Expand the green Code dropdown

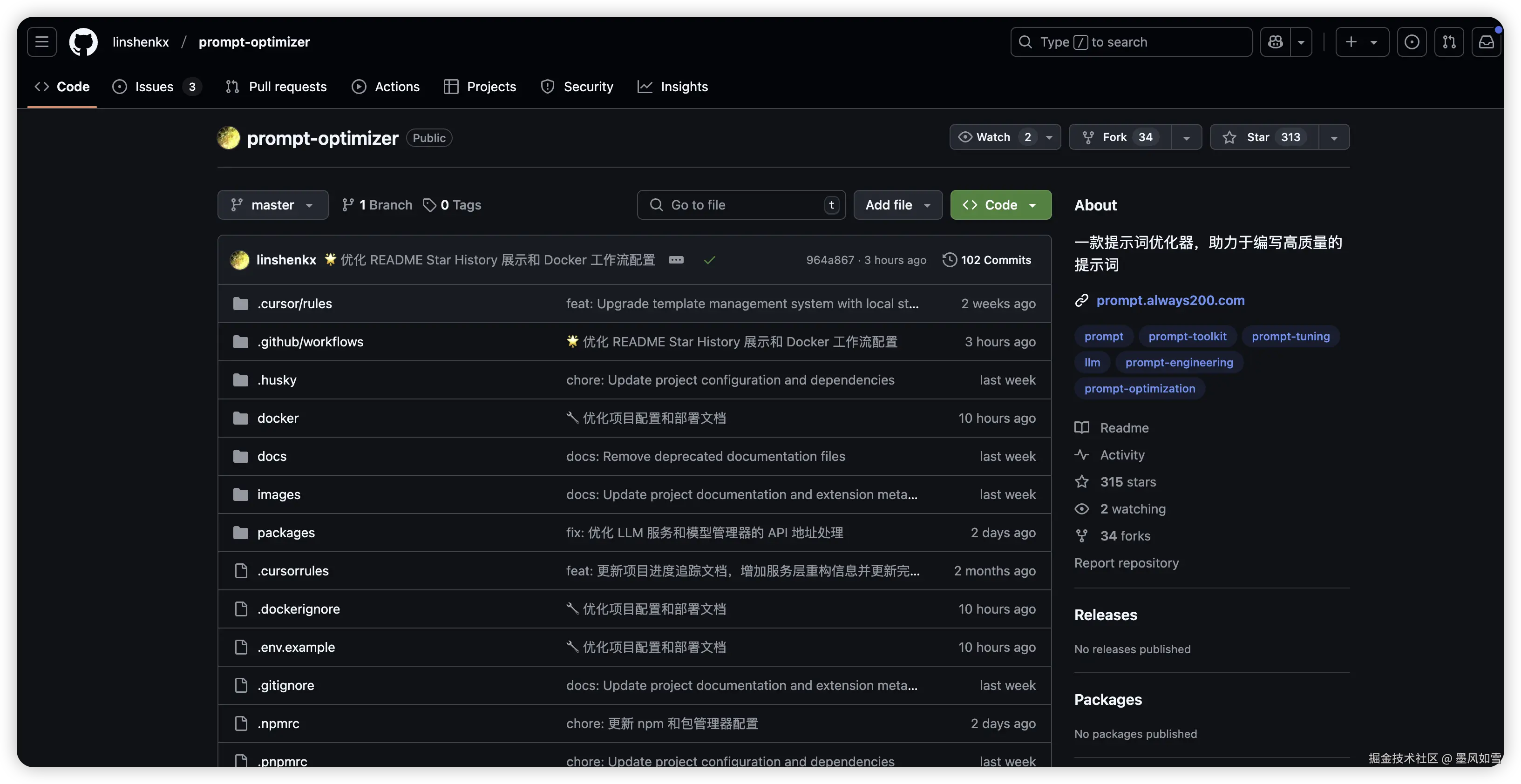[1000, 205]
